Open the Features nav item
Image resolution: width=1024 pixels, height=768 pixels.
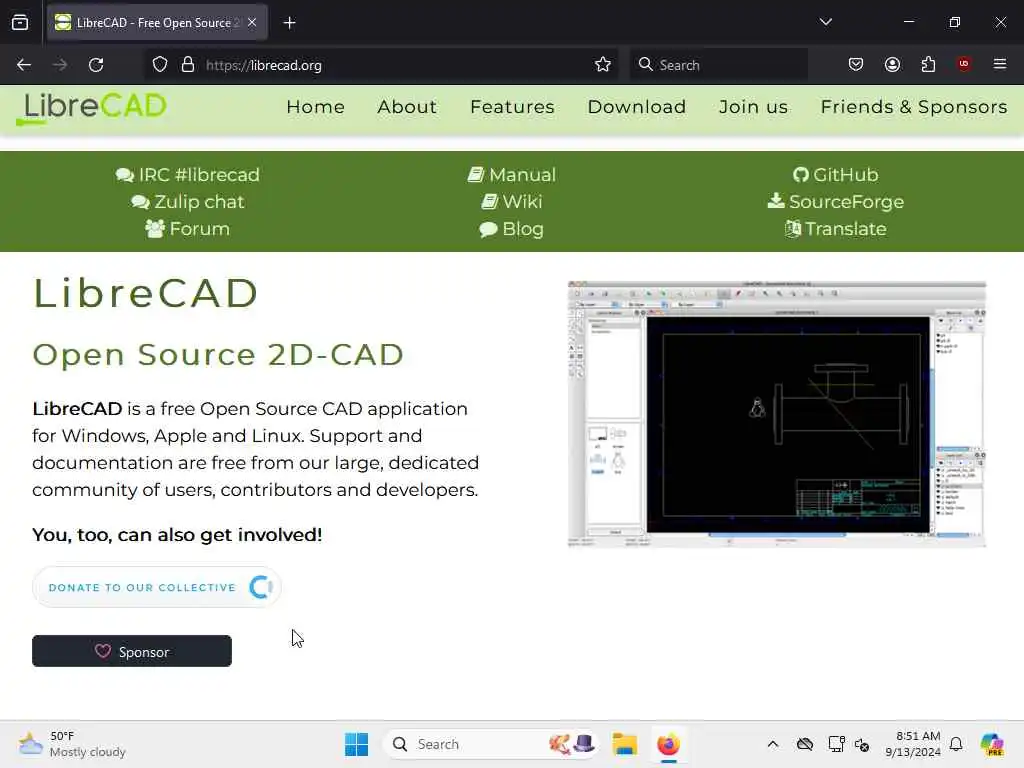click(x=512, y=106)
